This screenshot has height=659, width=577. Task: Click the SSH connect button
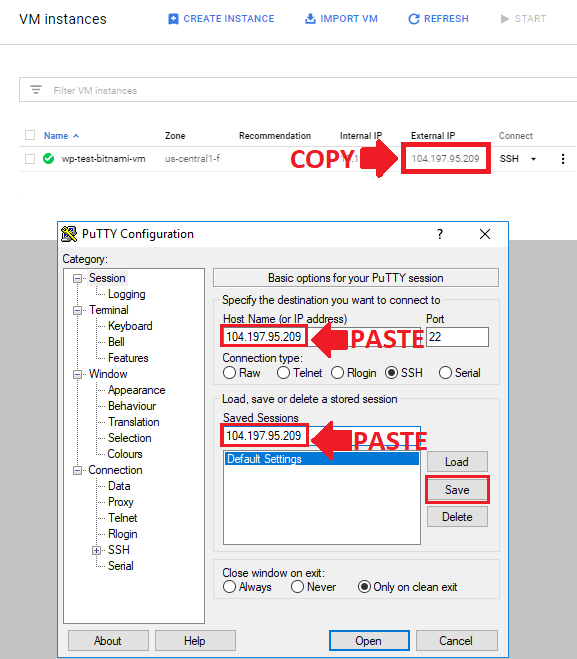509,159
